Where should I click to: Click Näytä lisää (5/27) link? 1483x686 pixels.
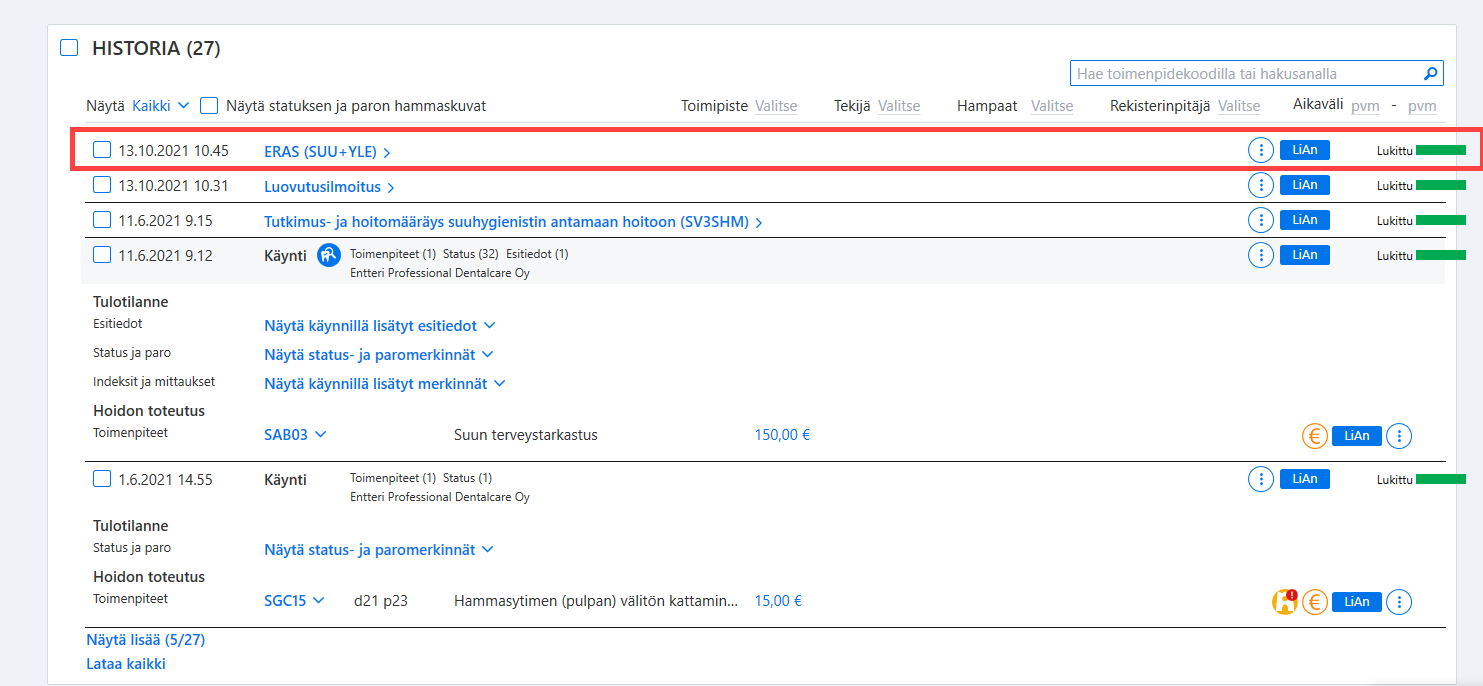pos(146,640)
